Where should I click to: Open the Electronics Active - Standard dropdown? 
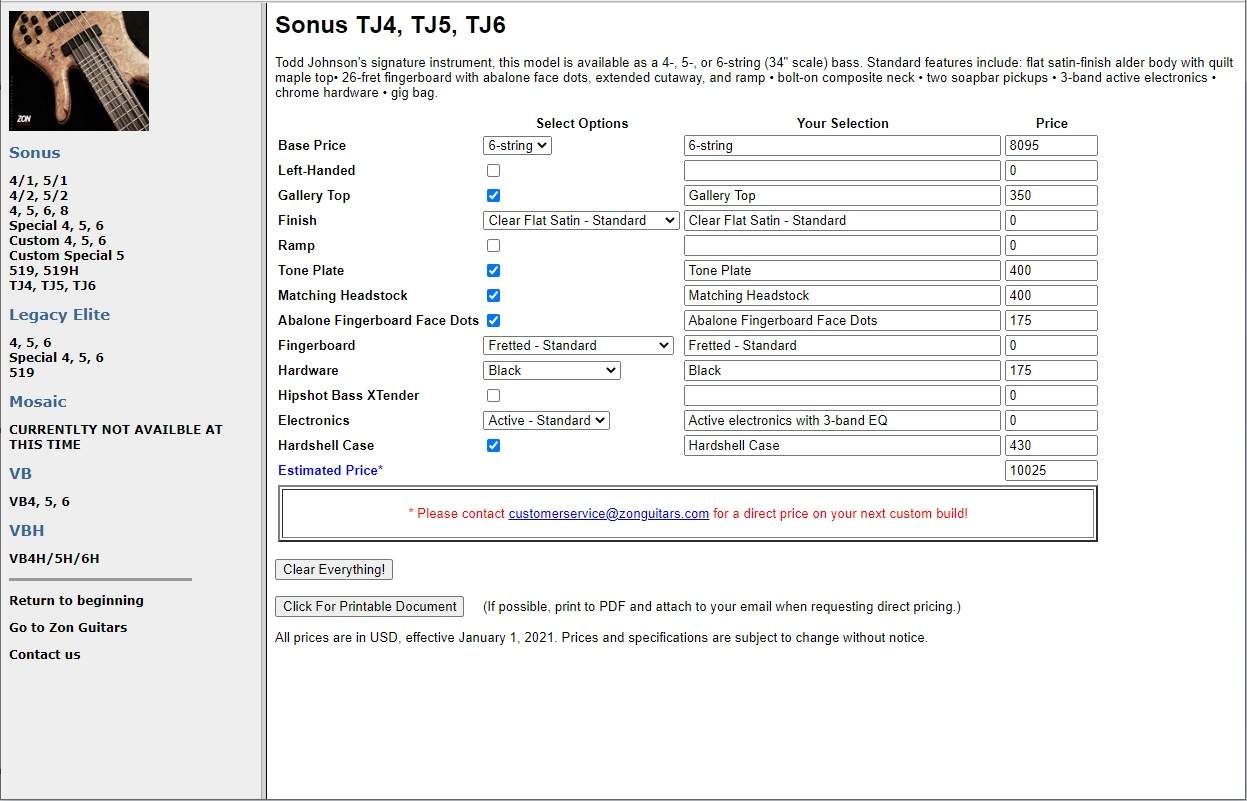point(546,420)
